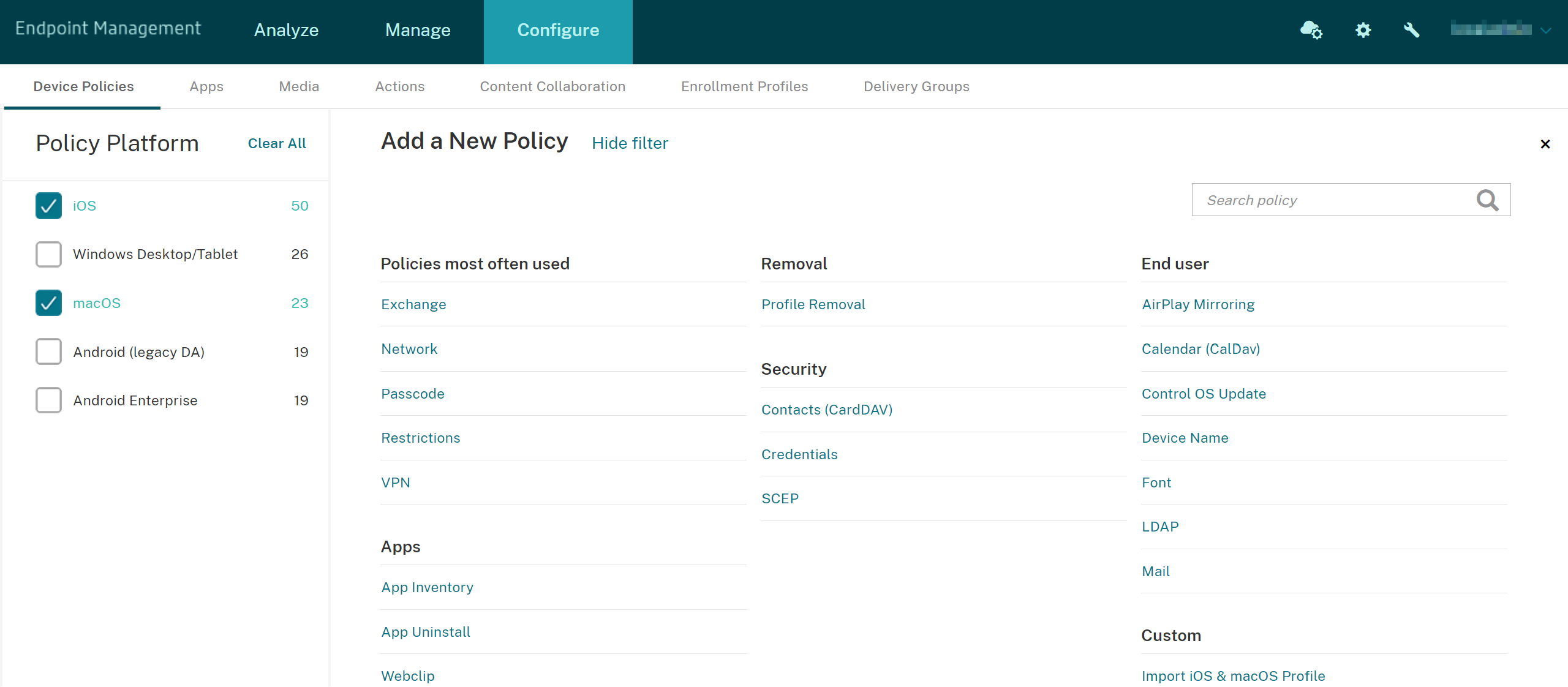Switch to the Analyze tab
Screen dimensions: 1568x687
(x=286, y=30)
